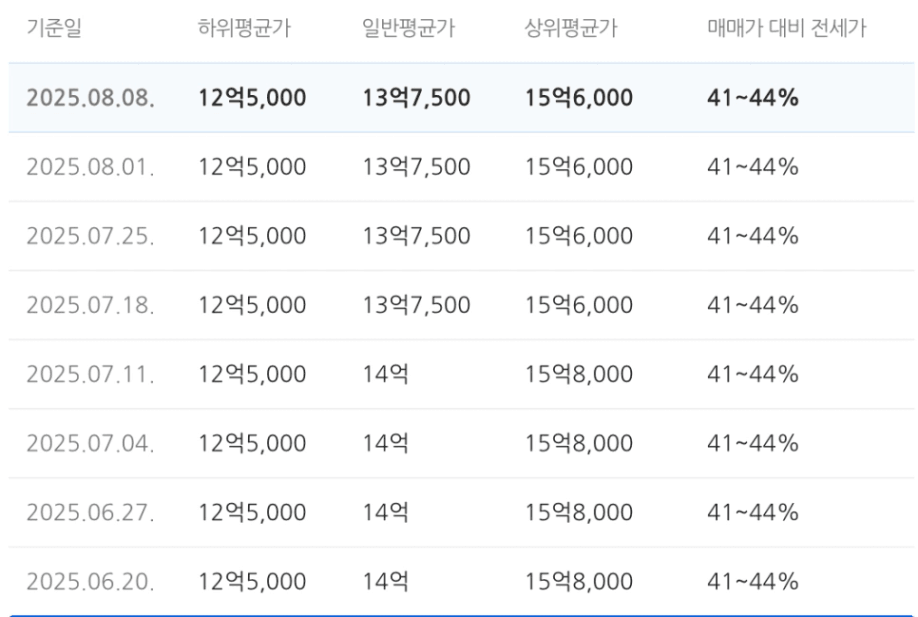Click the 상위평균가 column header
The width and height of the screenshot is (918, 617).
(571, 28)
